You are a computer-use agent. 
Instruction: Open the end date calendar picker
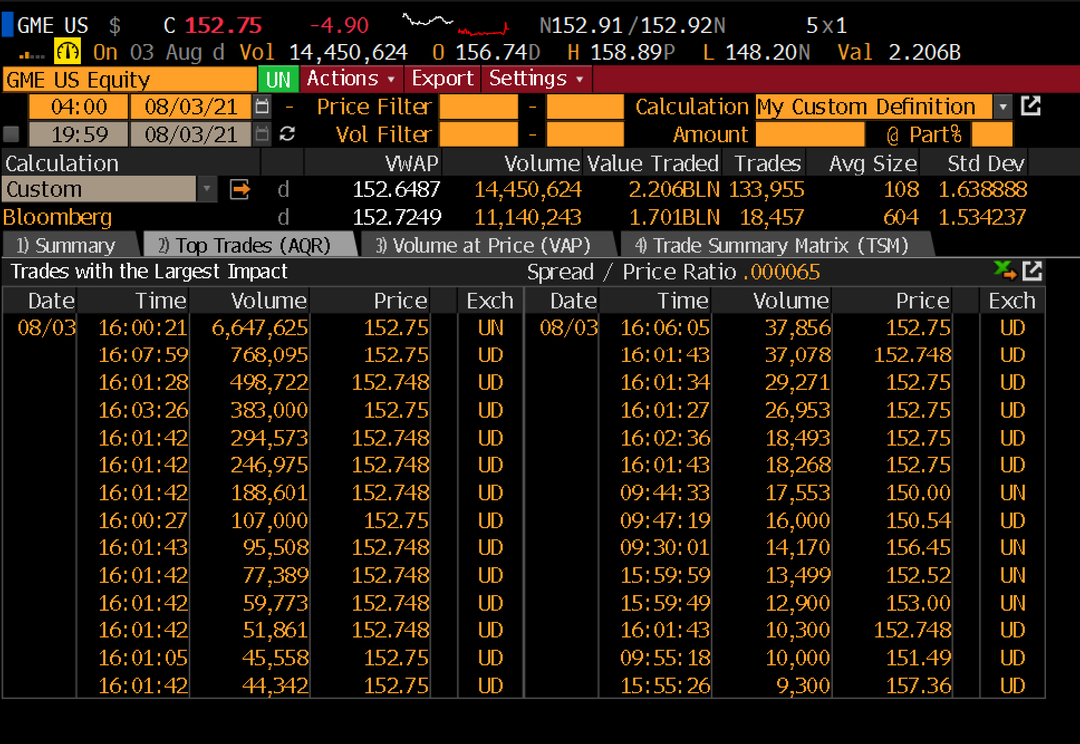[x=262, y=134]
